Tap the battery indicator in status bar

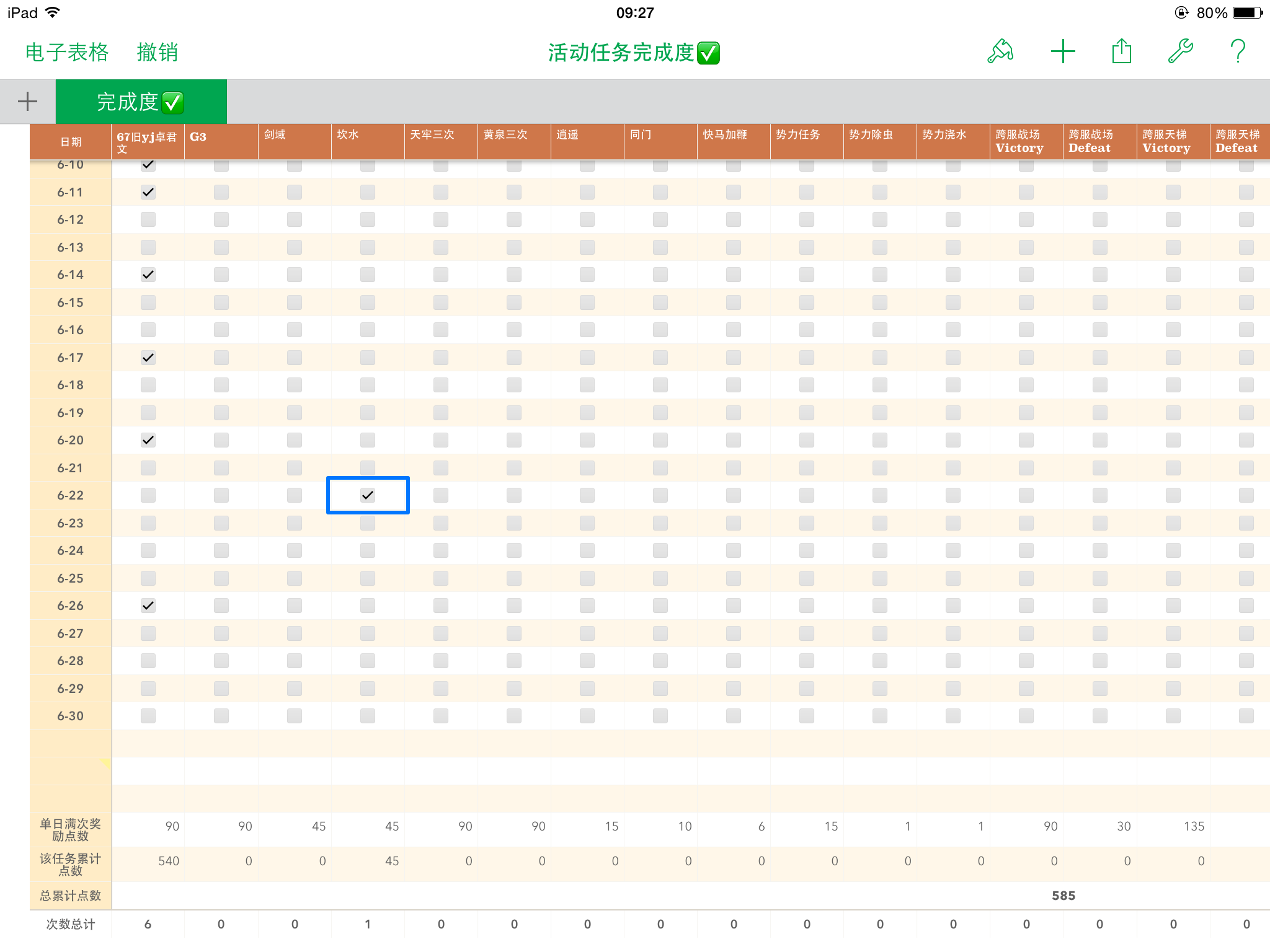tap(1248, 12)
